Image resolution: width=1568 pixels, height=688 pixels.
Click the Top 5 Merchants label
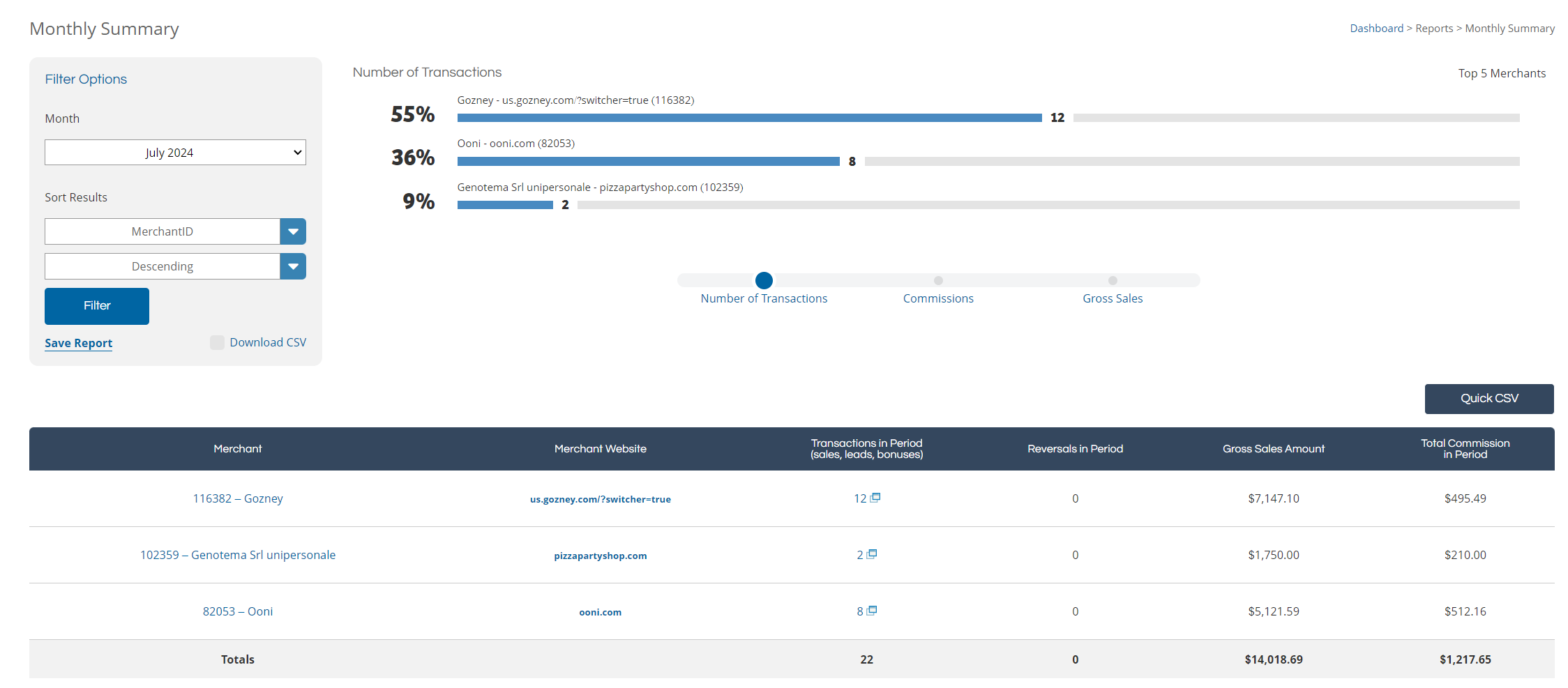1502,73
